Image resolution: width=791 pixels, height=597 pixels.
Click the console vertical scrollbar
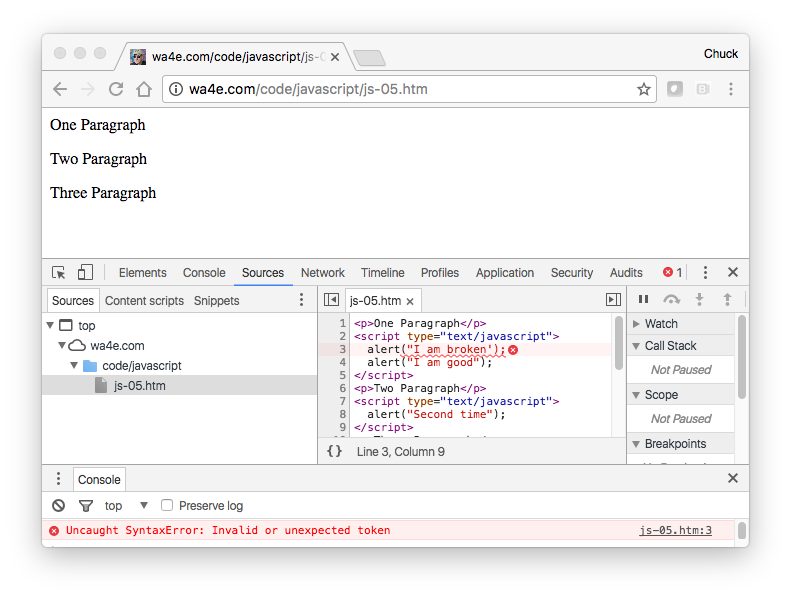pos(742,531)
